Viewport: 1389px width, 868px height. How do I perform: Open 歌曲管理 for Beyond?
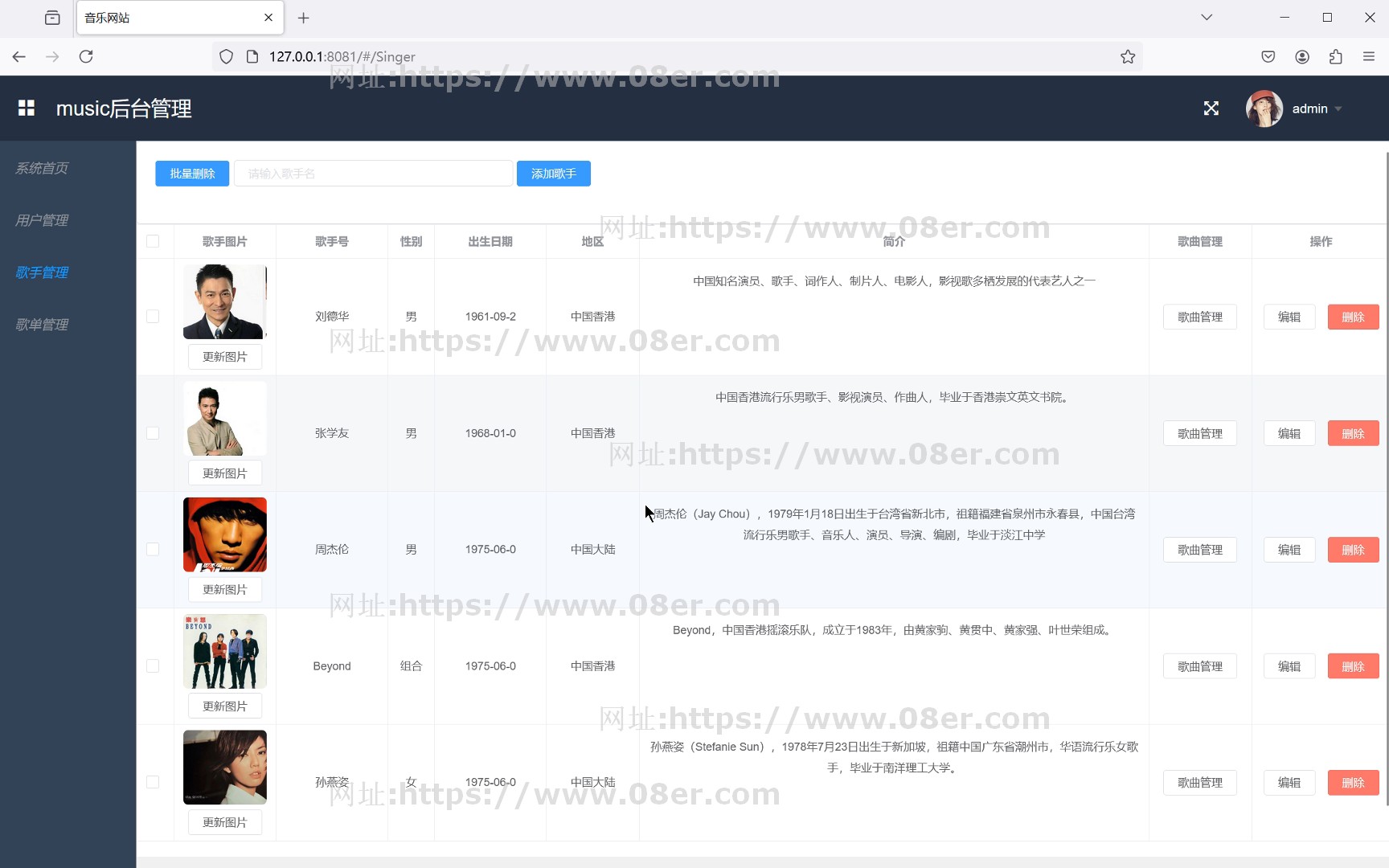[1200, 666]
